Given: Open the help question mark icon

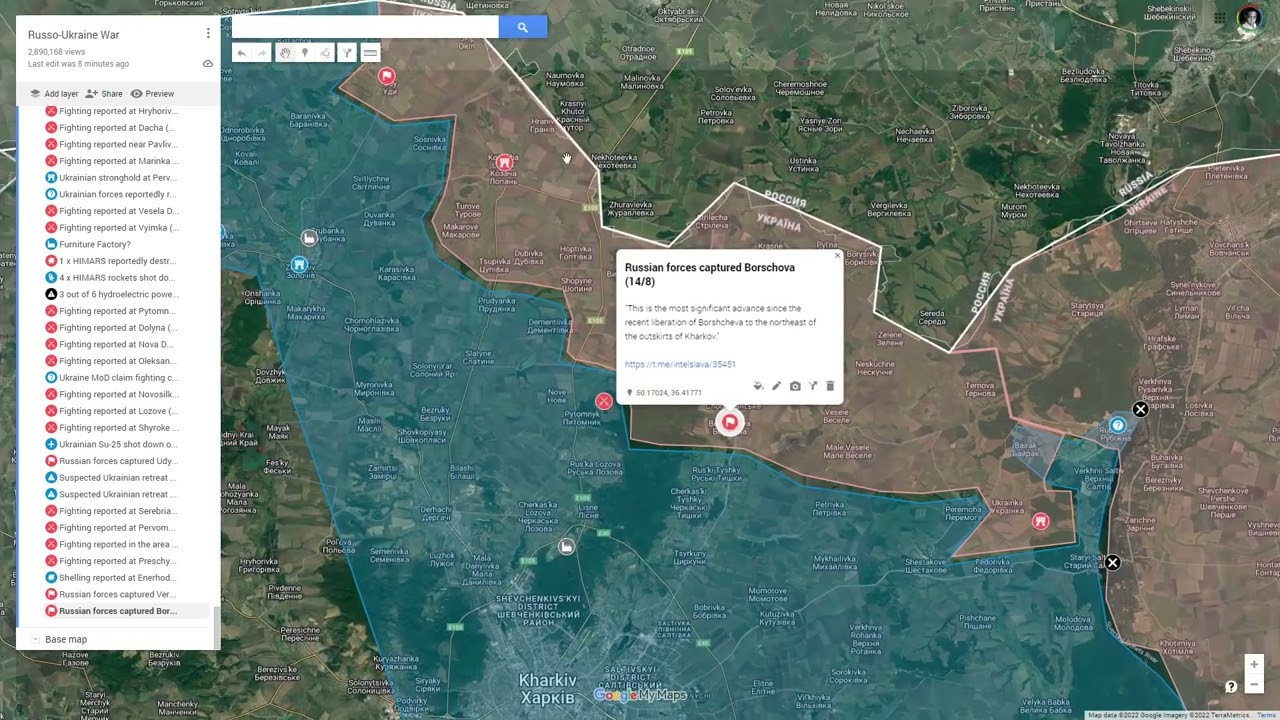Looking at the screenshot, I should tap(1231, 686).
